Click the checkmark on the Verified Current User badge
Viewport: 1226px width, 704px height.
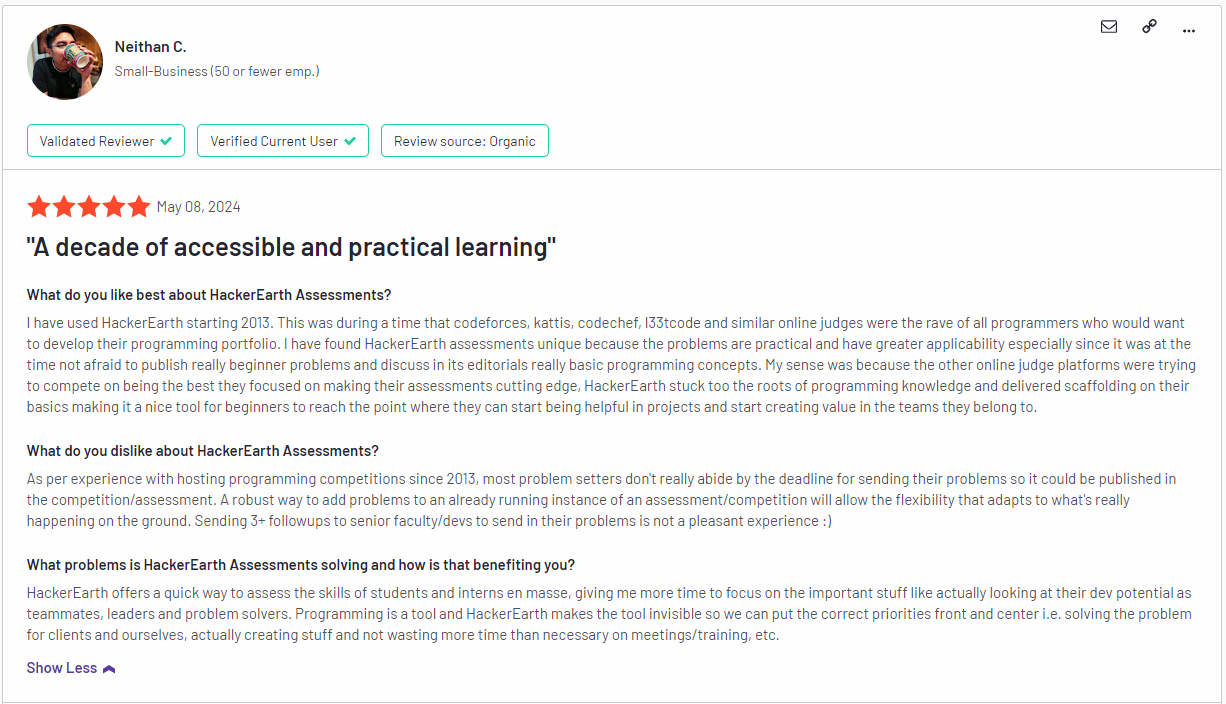[352, 140]
